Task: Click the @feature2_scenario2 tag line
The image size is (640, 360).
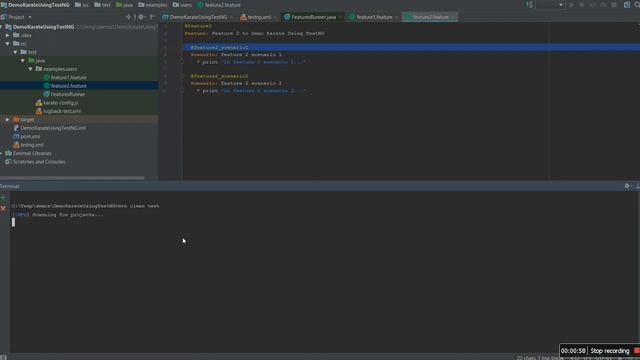Action: point(219,76)
